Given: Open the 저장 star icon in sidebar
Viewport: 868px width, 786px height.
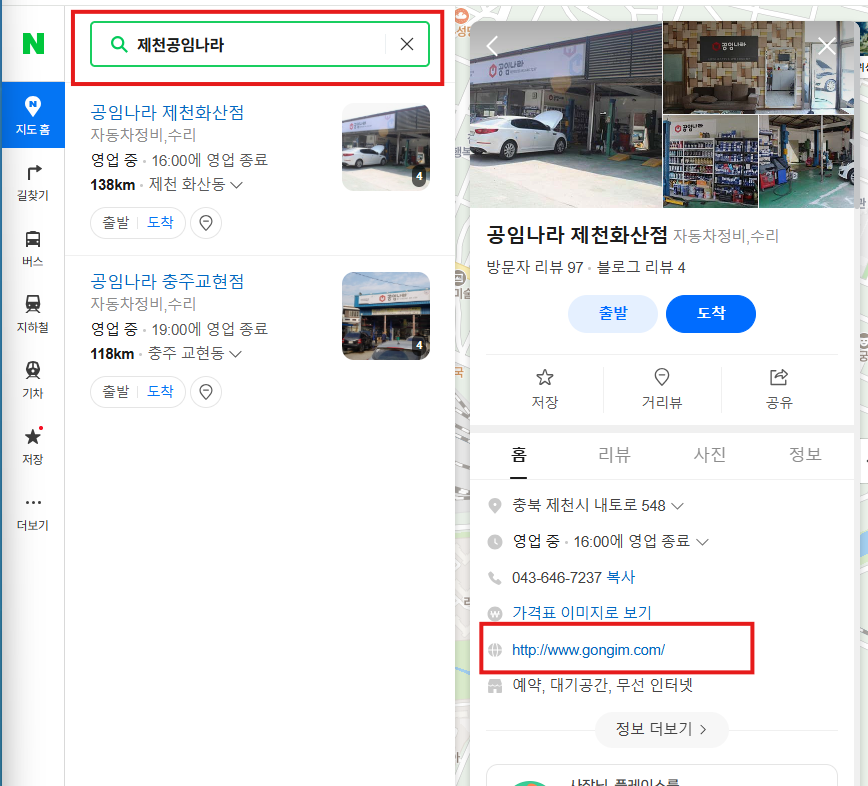Looking at the screenshot, I should [33, 446].
